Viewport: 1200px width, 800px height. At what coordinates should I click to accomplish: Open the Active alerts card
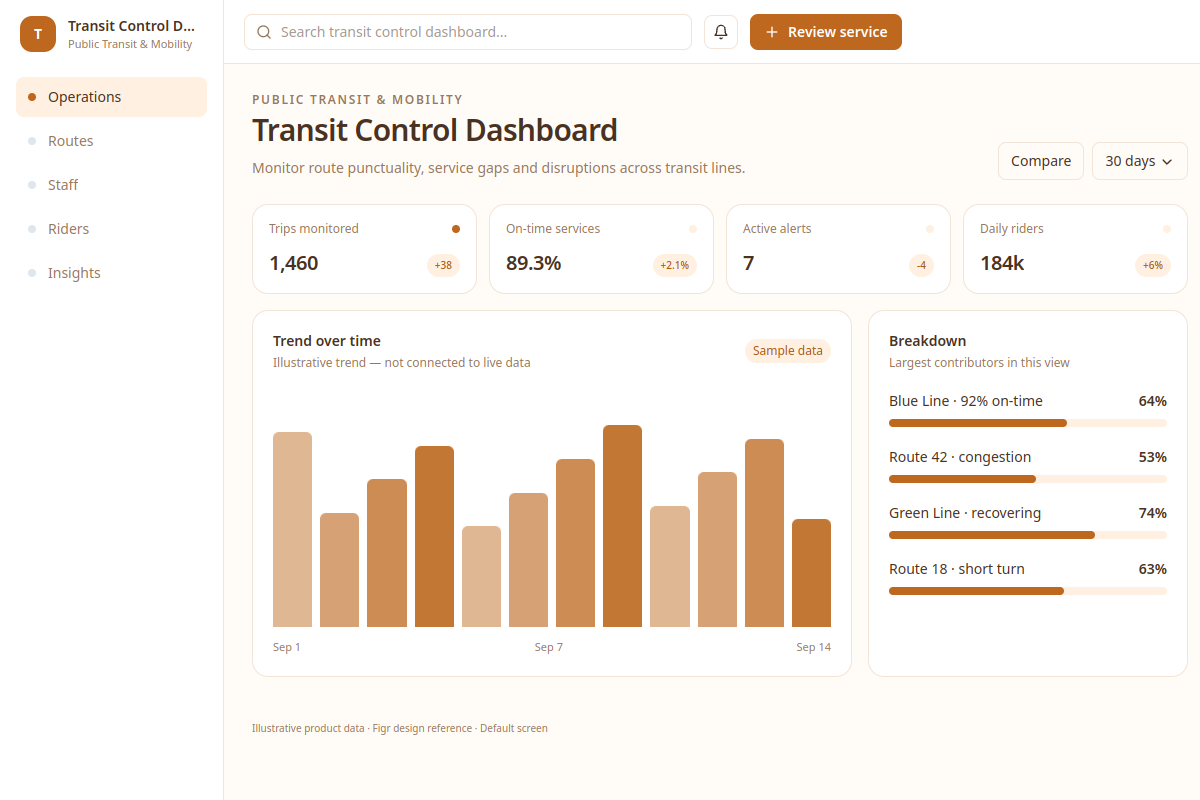(838, 249)
